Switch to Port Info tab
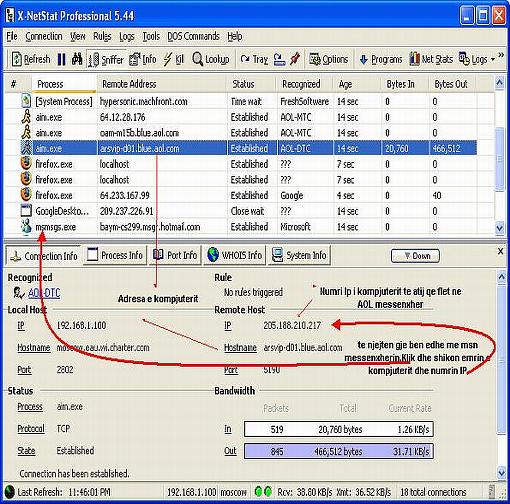This screenshot has width=510, height=504. click(175, 255)
